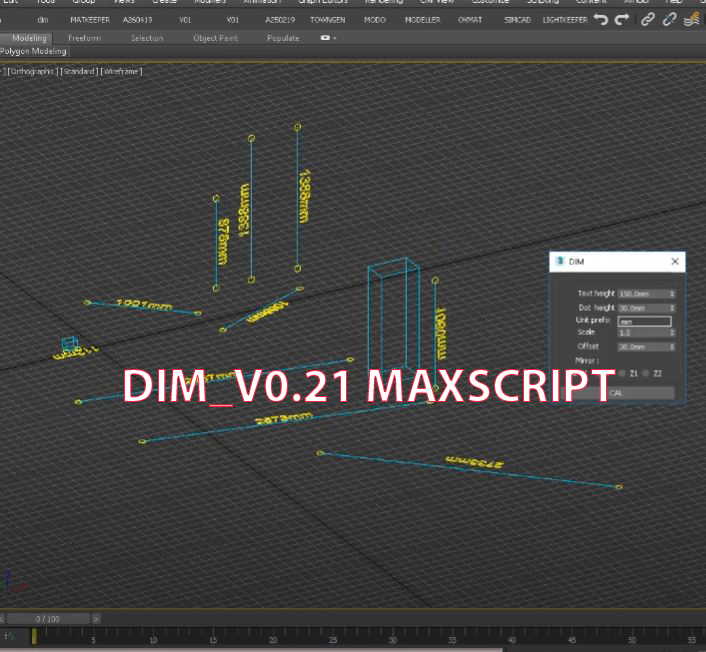Viewport: 706px width, 652px height.
Task: Open the Wireframe viewport shading menu
Action: click(121, 71)
